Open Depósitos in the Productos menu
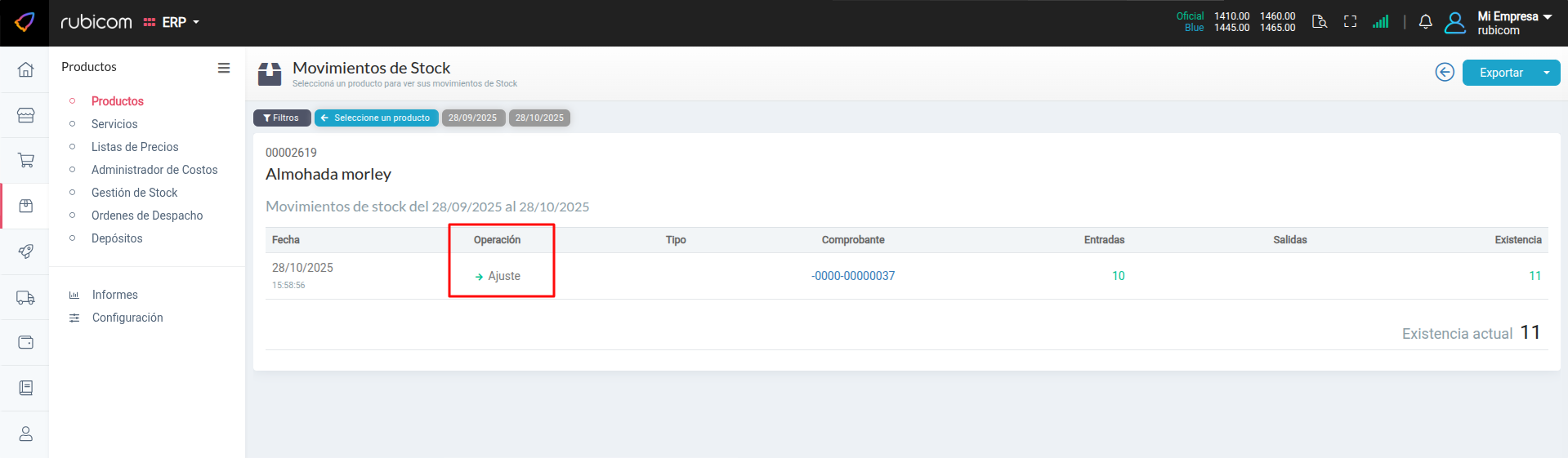 pos(117,238)
